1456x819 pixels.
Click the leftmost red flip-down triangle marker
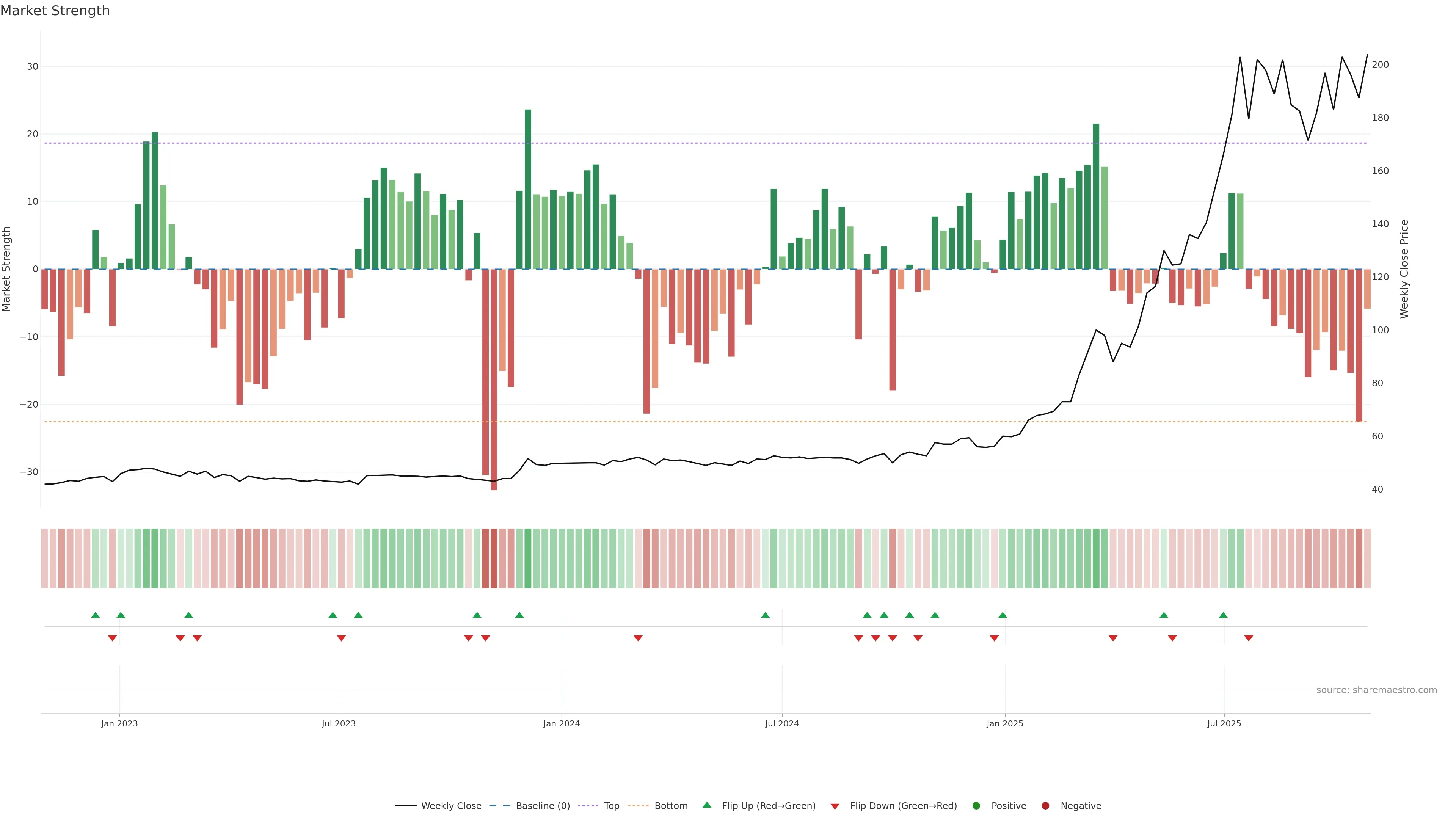pos(113,638)
